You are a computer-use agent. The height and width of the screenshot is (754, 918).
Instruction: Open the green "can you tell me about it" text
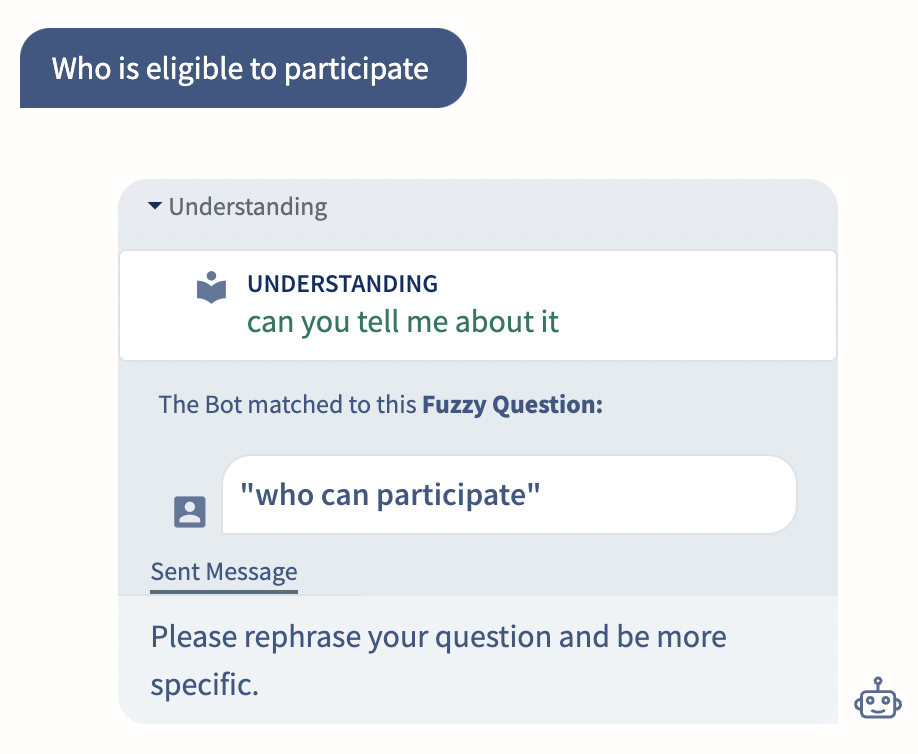(403, 321)
